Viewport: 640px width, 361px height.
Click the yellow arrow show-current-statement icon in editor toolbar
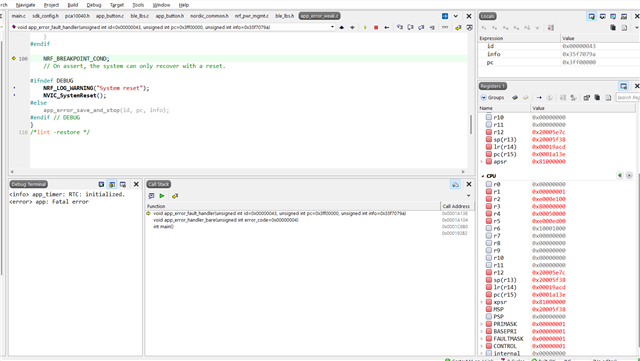click(458, 27)
